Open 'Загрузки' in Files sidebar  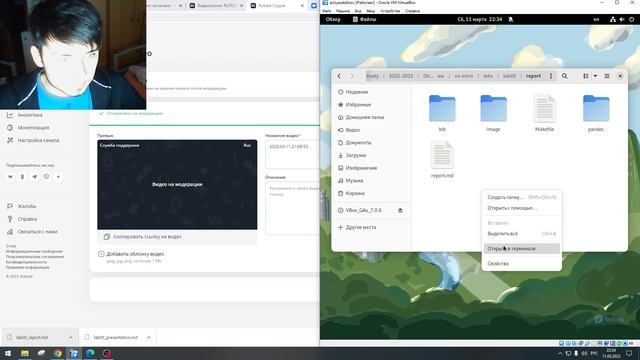click(x=371, y=155)
